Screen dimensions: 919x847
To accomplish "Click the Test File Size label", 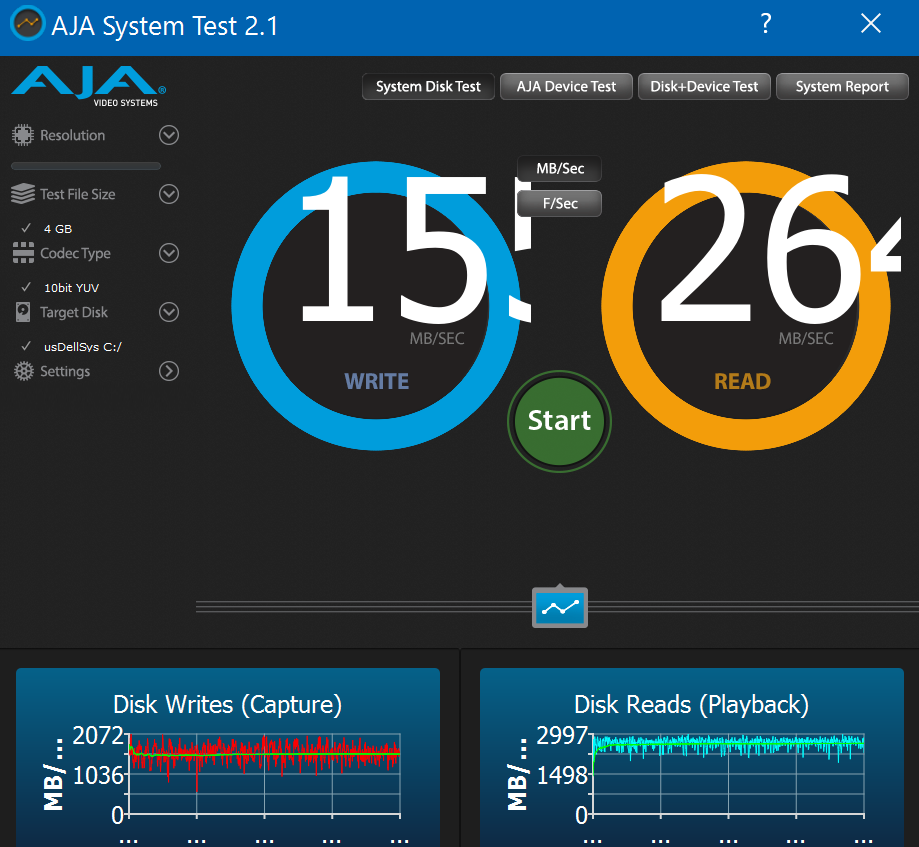I will click(77, 194).
